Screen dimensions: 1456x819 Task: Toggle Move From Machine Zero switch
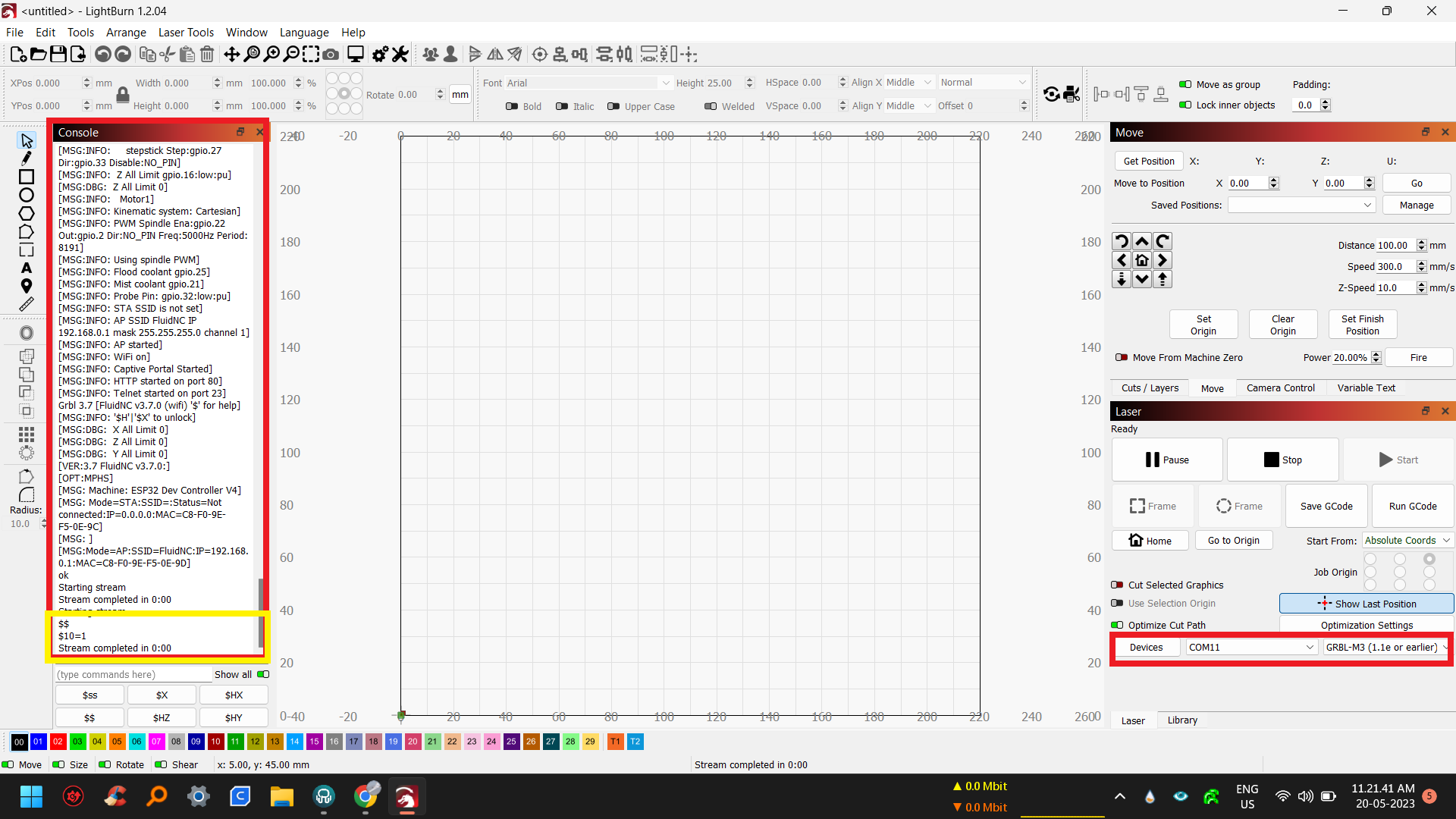pyautogui.click(x=1122, y=358)
